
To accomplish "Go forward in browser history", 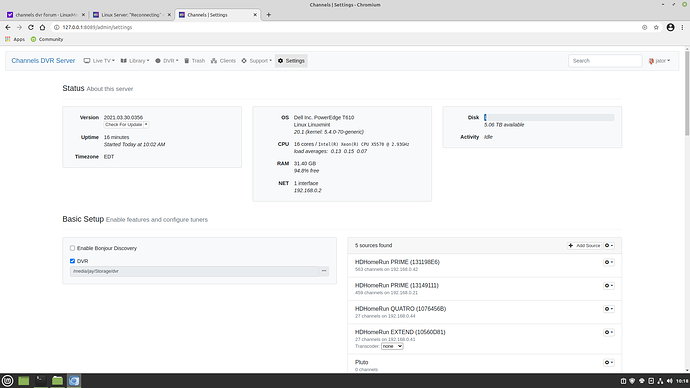I will point(19,27).
